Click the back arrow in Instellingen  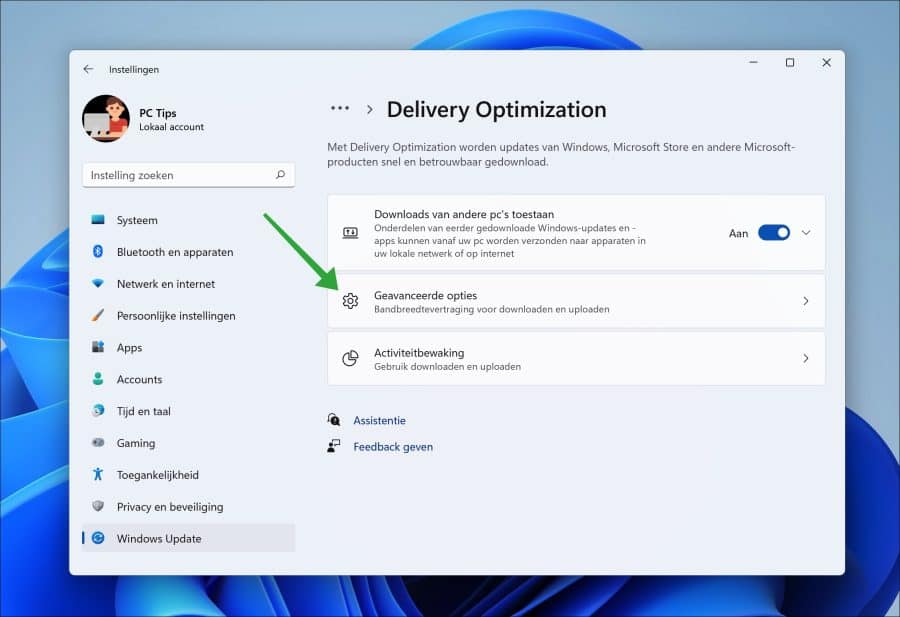click(x=88, y=69)
